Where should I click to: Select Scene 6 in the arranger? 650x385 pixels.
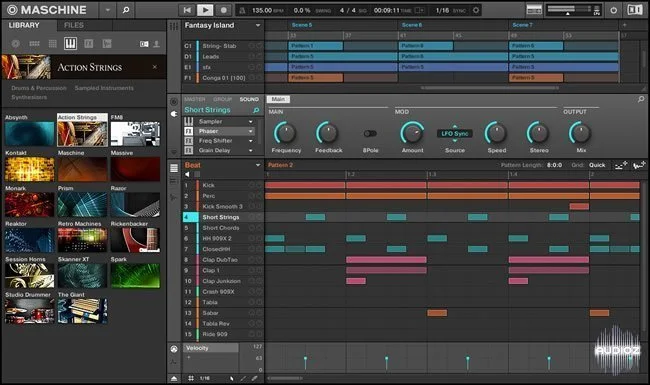tap(411, 25)
